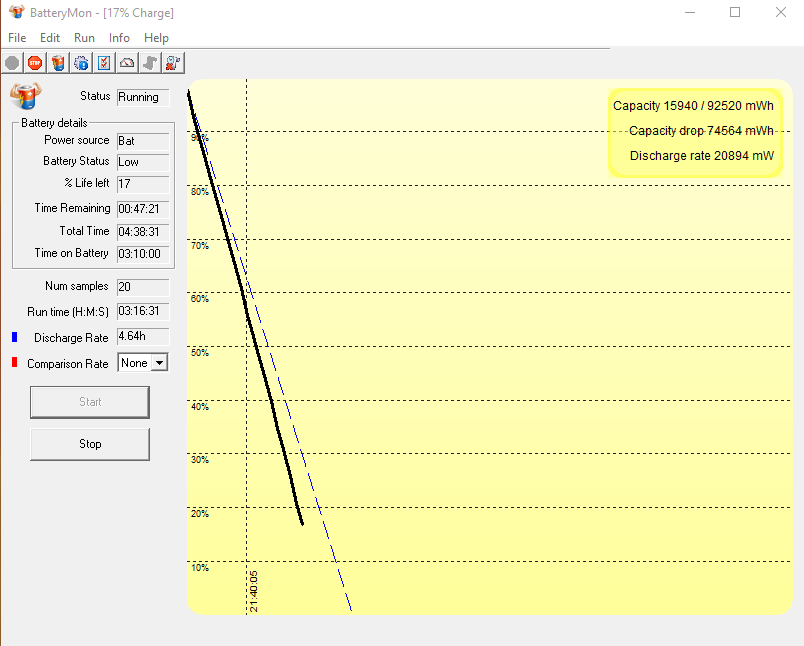Click the last toolbar icon with red X
The height and width of the screenshot is (646, 804).
(173, 63)
